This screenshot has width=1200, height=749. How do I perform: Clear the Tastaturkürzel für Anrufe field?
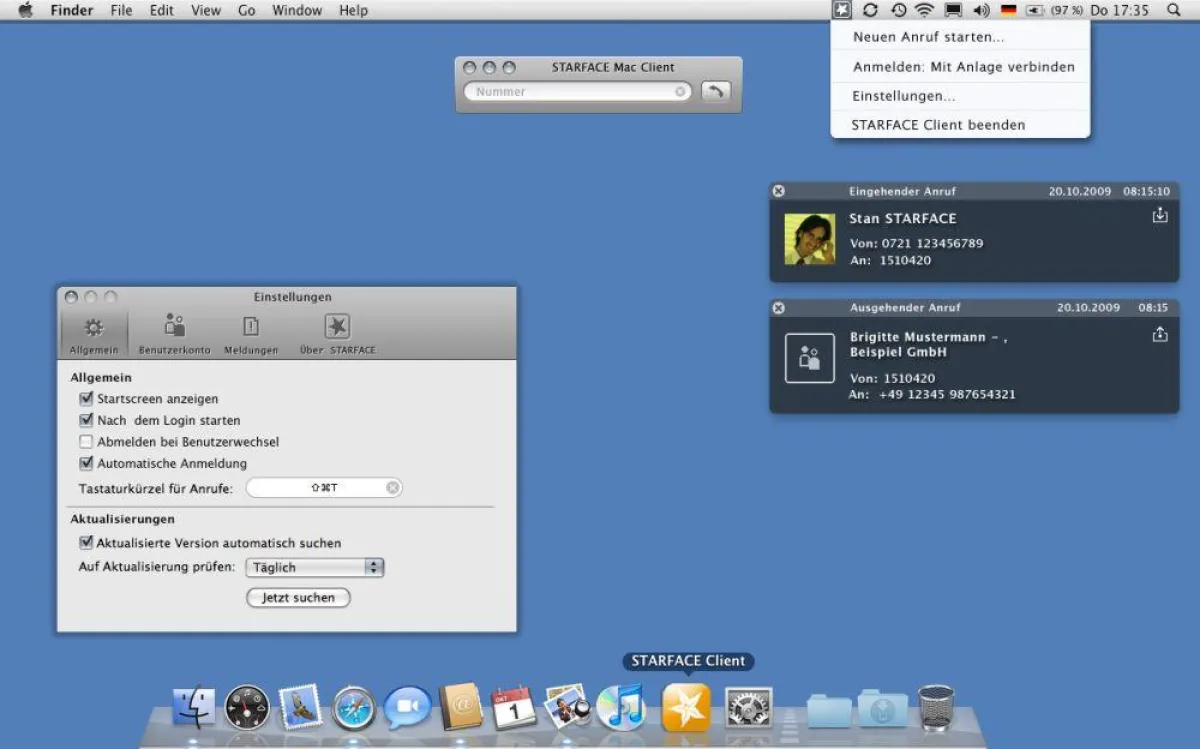[392, 487]
